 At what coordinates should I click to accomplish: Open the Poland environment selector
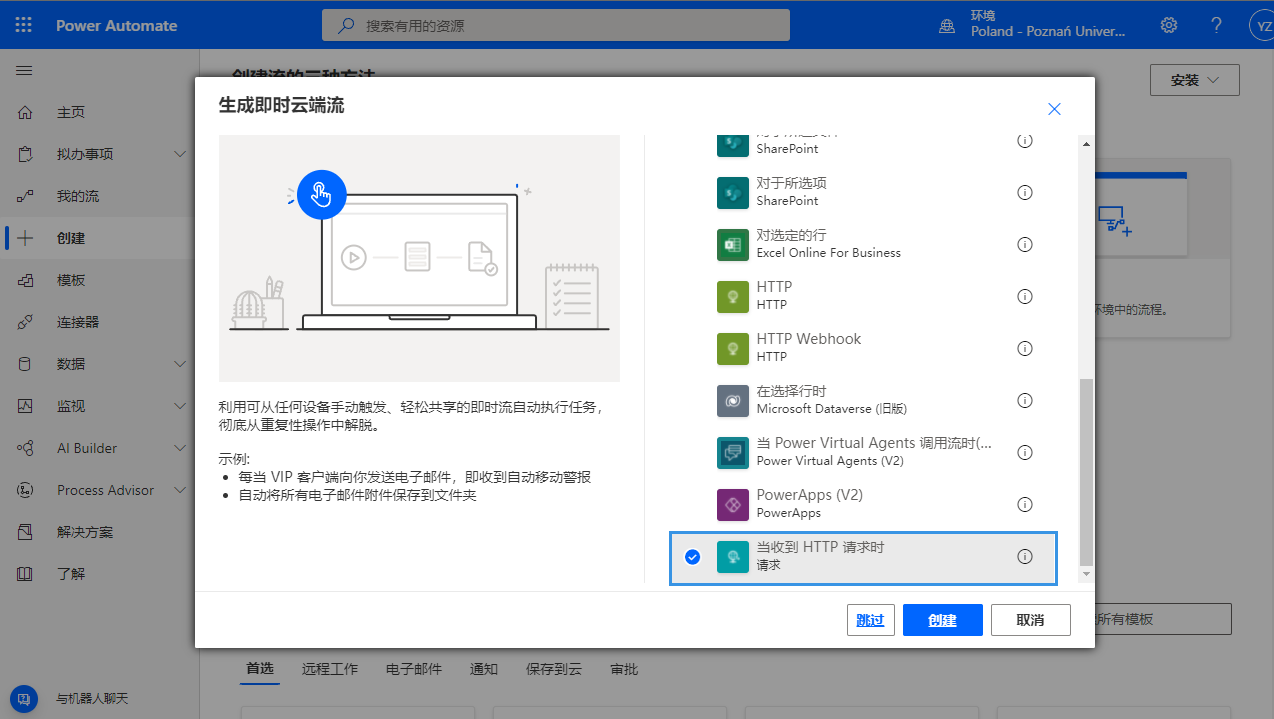pyautogui.click(x=1034, y=25)
